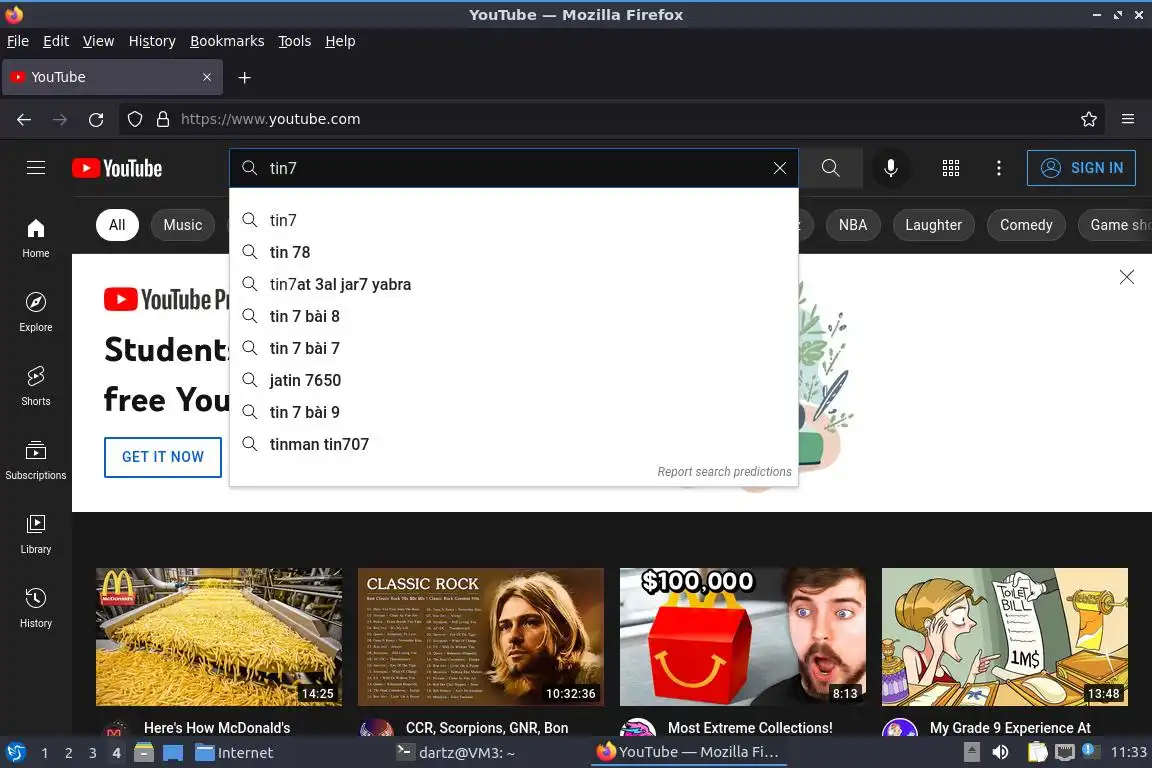
Task: Click the GET IT NOW button
Action: pyautogui.click(x=162, y=457)
